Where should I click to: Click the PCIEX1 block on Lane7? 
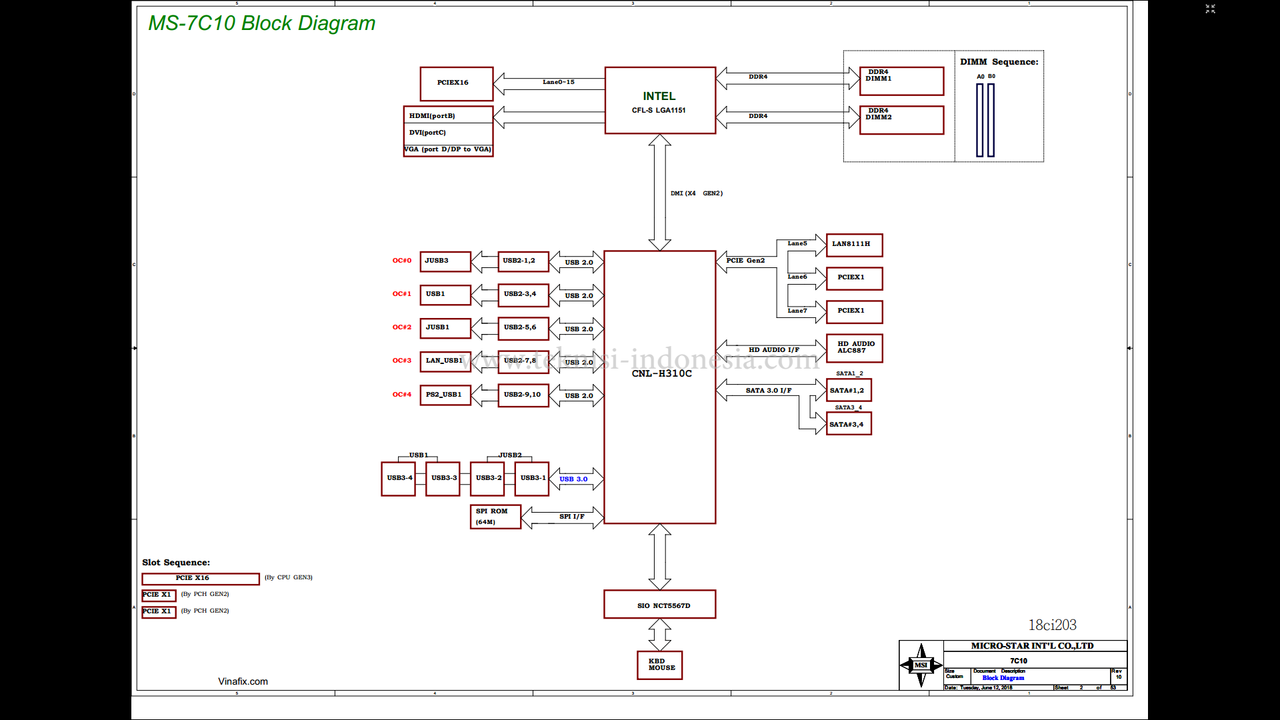pyautogui.click(x=854, y=311)
